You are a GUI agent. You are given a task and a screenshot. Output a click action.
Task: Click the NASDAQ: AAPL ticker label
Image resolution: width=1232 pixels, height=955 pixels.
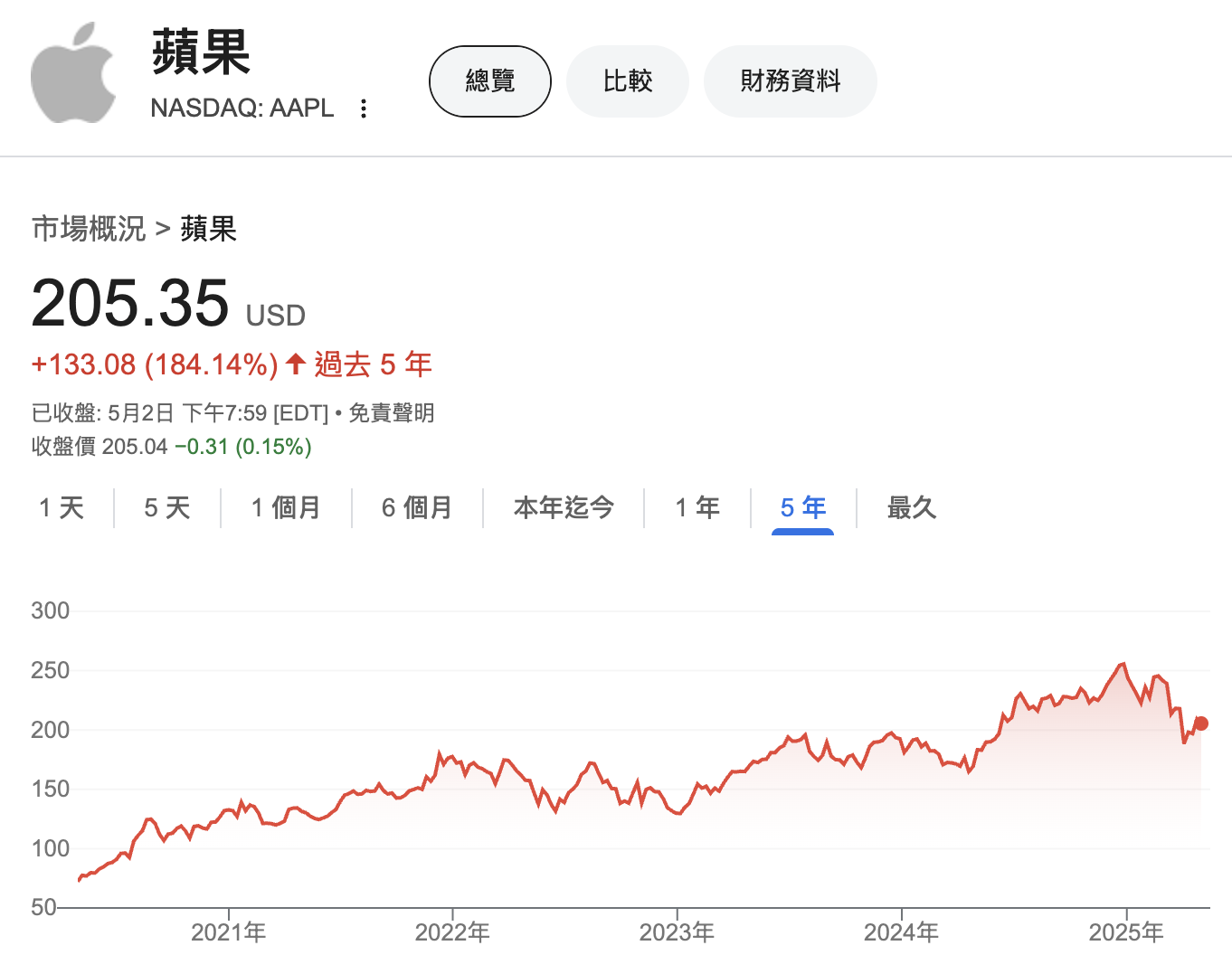(242, 109)
